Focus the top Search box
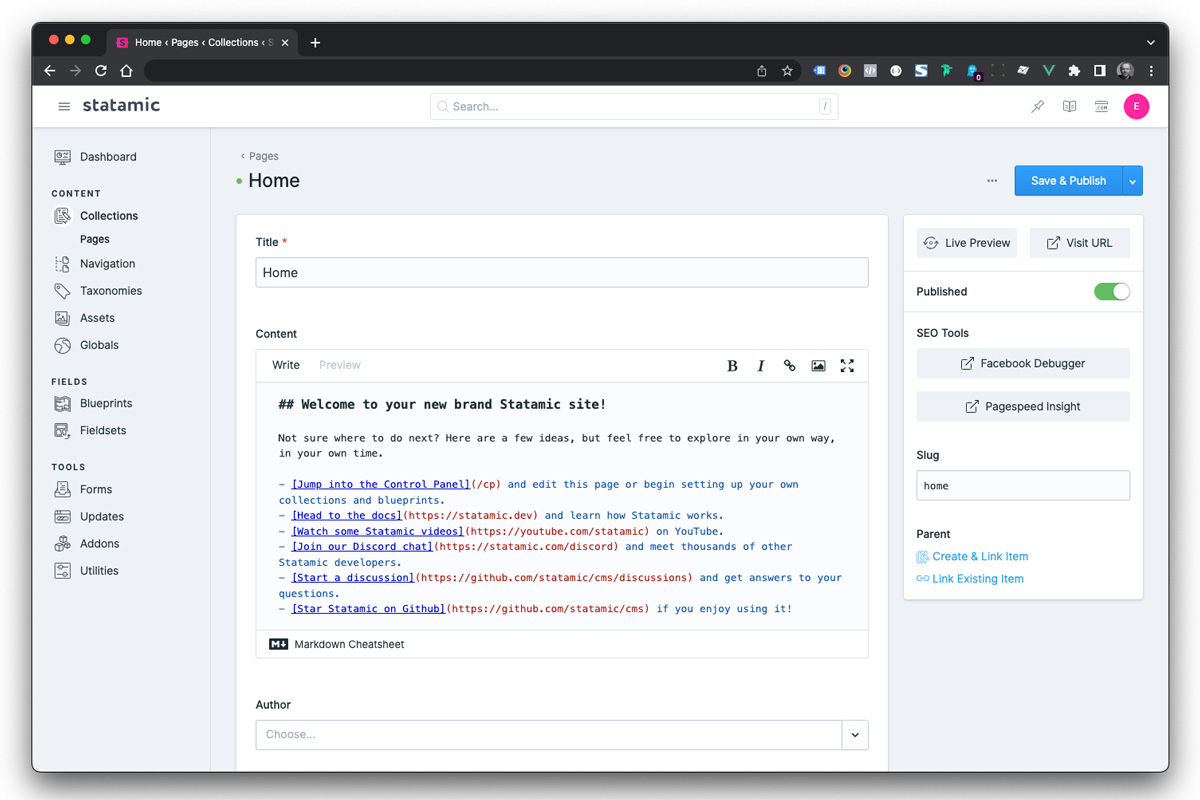This screenshot has width=1200, height=800. click(634, 107)
